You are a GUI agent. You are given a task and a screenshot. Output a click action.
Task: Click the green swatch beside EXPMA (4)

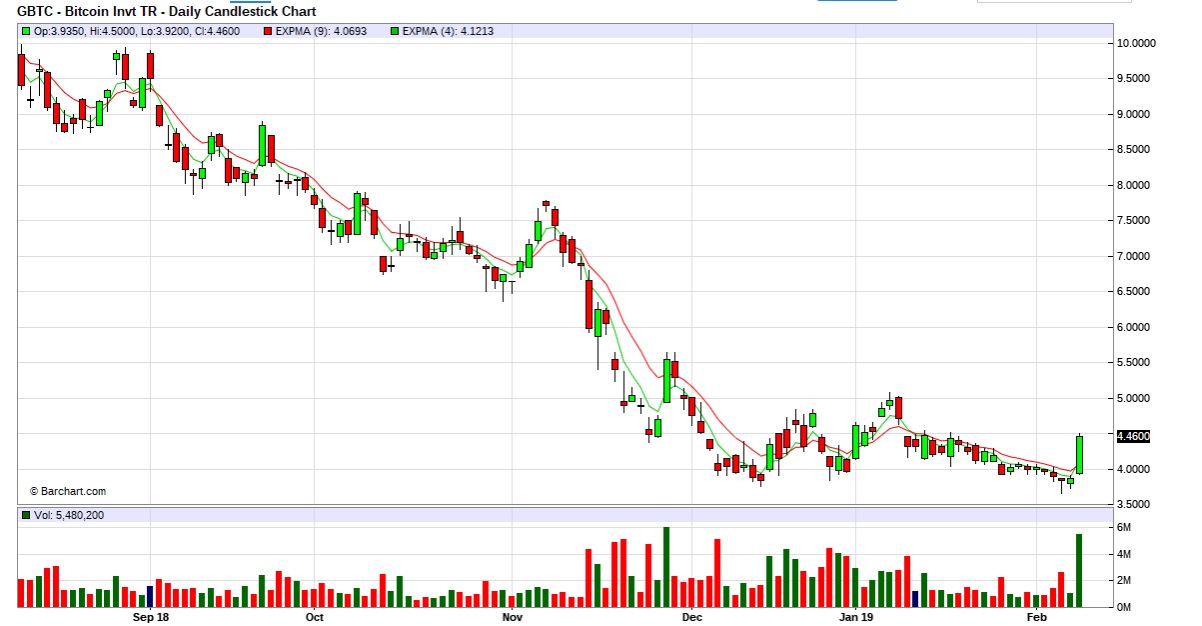(x=397, y=32)
